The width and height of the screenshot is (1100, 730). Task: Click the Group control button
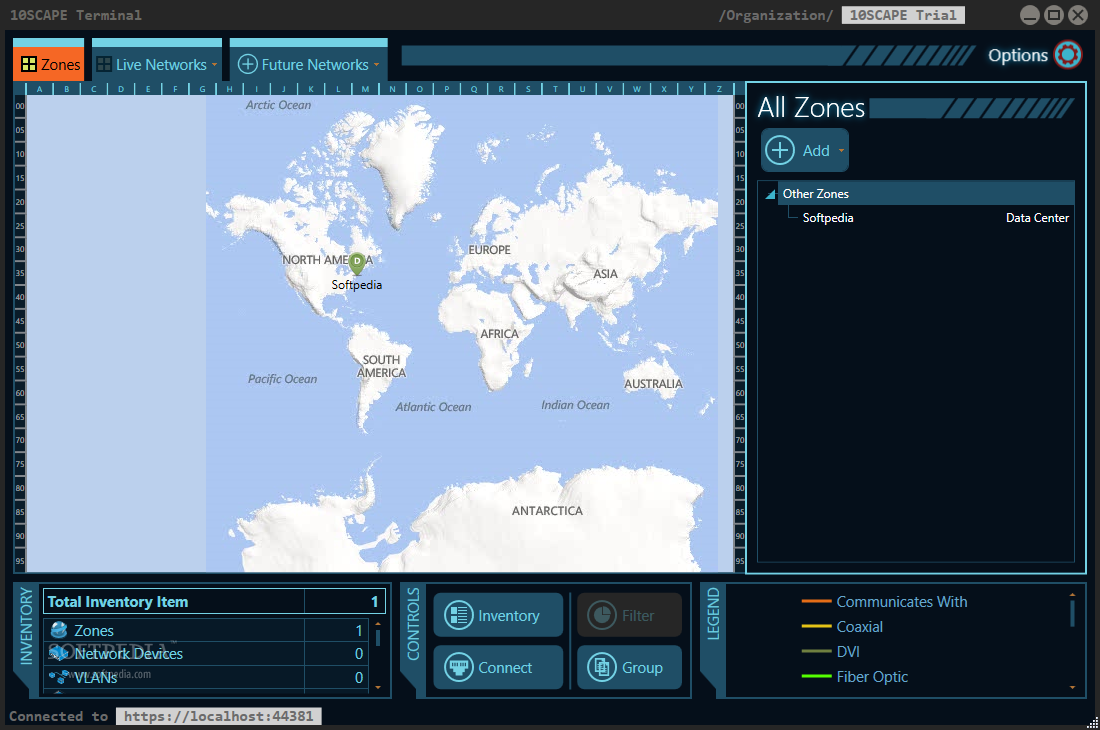point(629,667)
